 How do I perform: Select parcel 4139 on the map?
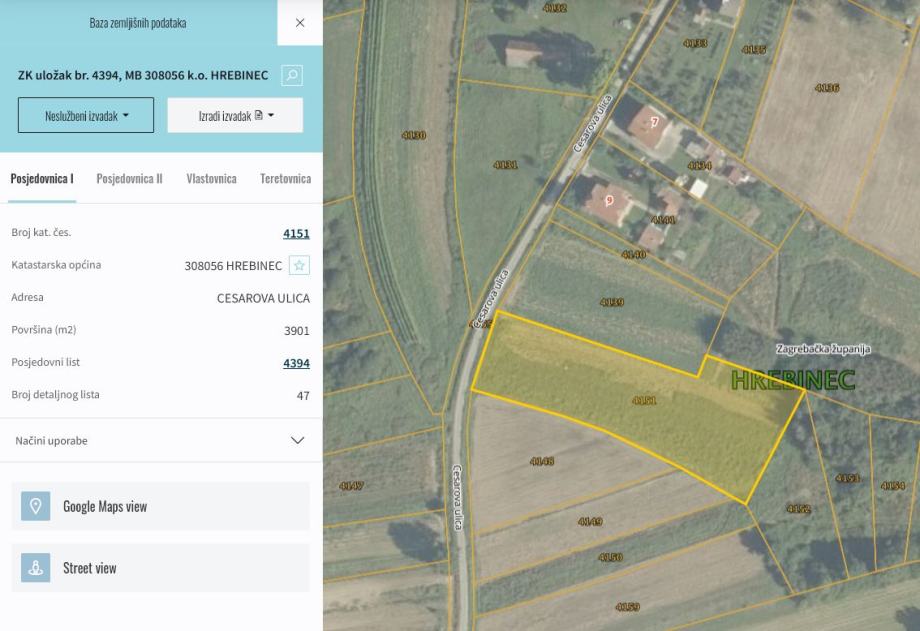point(612,302)
